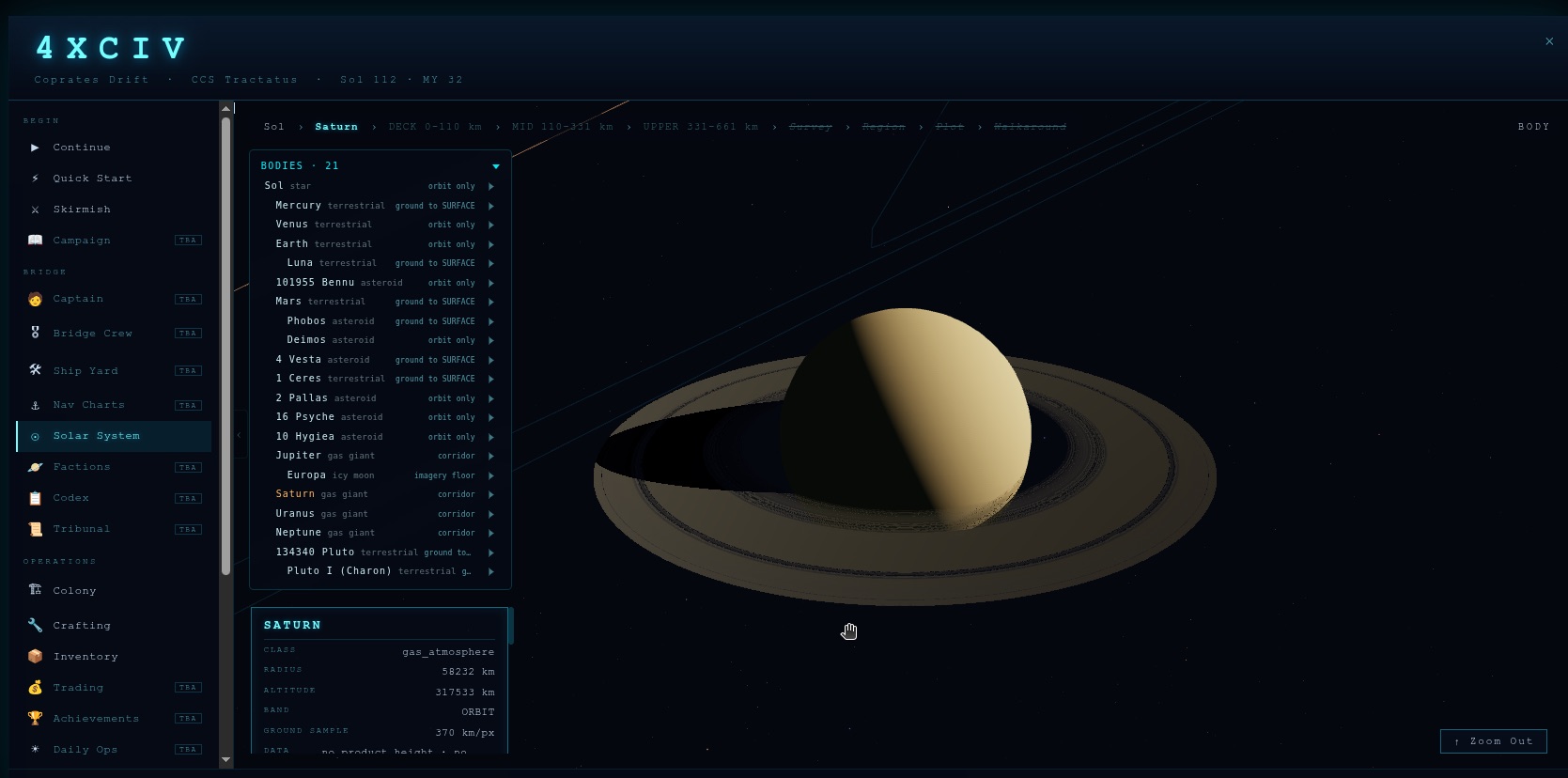Expand the Sol star row arrow

491,186
